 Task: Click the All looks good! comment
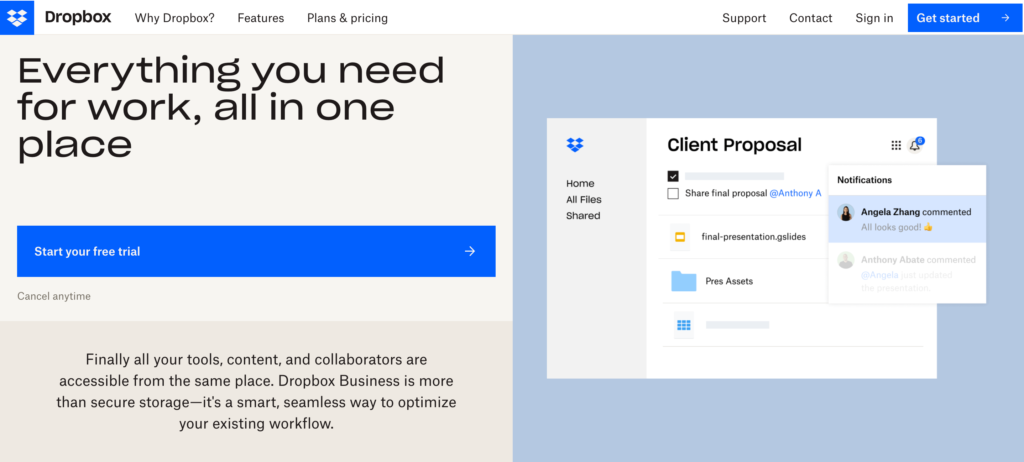point(897,227)
